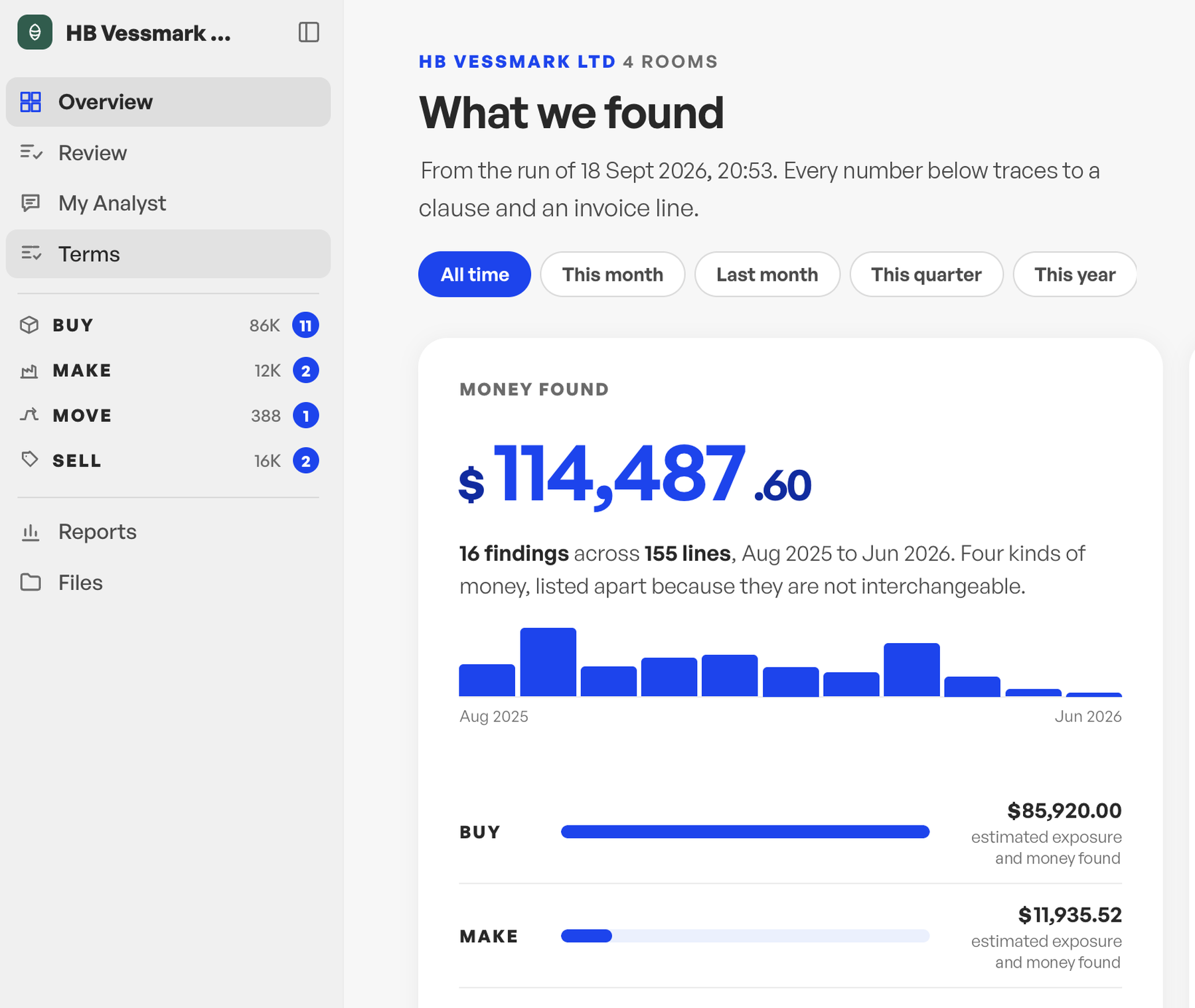
Task: Click the HB Vessmark green logo icon
Action: pyautogui.click(x=35, y=33)
